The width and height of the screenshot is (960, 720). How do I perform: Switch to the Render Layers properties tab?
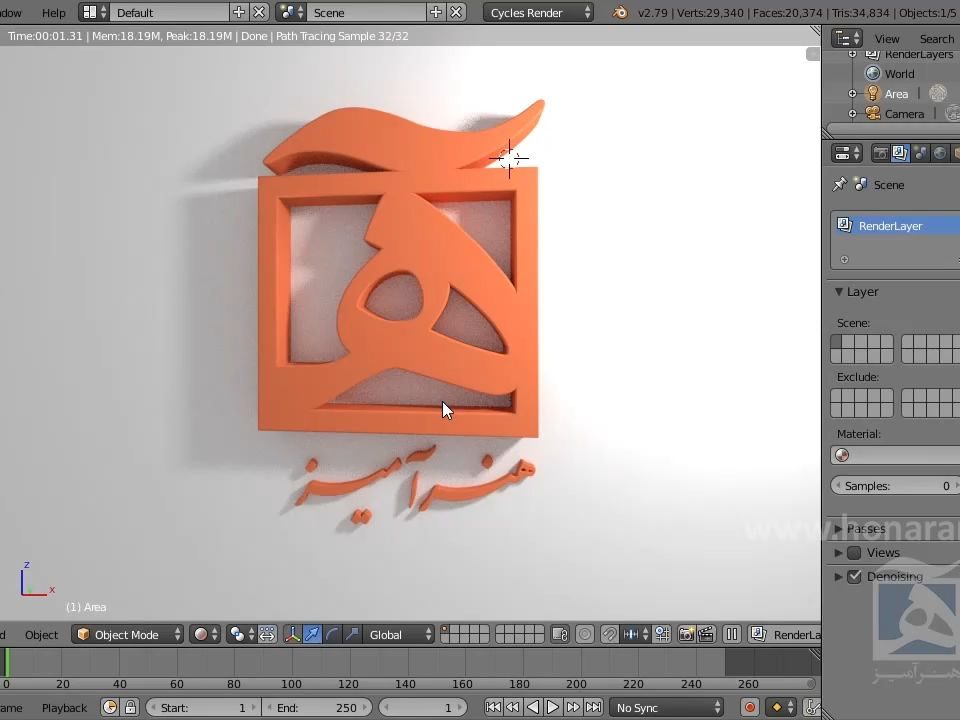pos(900,153)
